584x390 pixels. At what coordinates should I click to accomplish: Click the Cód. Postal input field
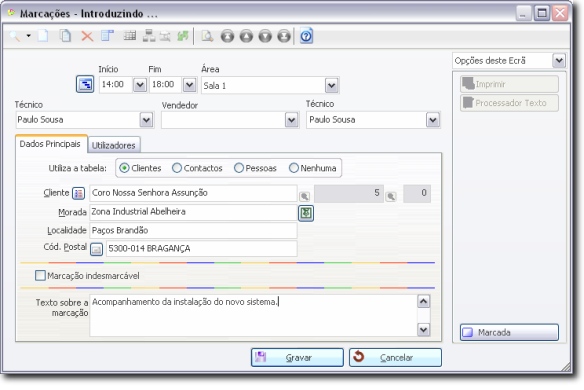click(201, 248)
